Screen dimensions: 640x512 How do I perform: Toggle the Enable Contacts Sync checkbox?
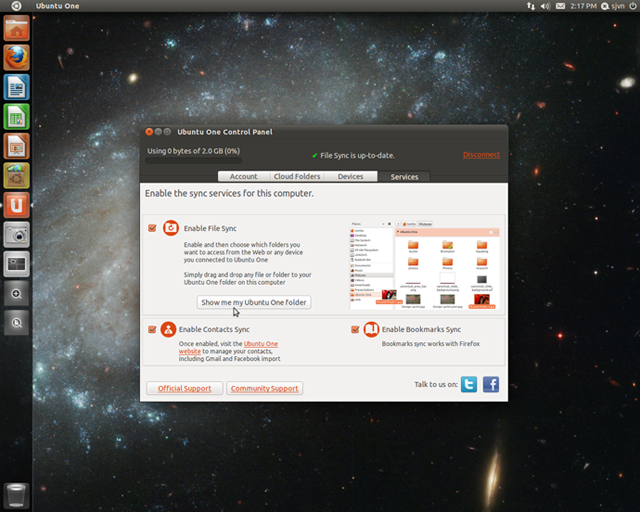click(152, 329)
